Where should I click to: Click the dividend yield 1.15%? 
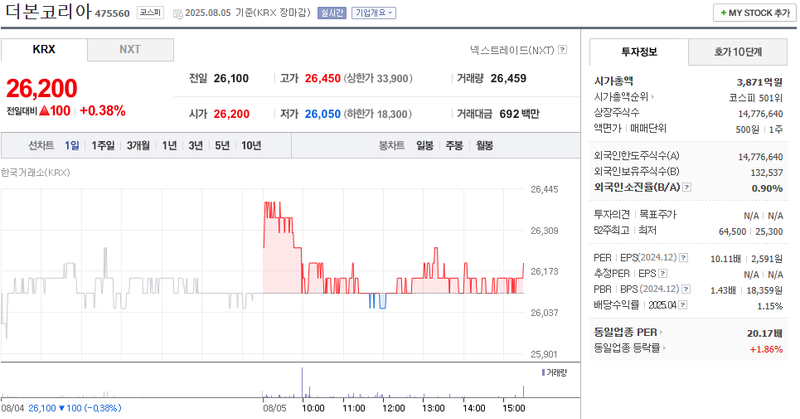tap(770, 306)
